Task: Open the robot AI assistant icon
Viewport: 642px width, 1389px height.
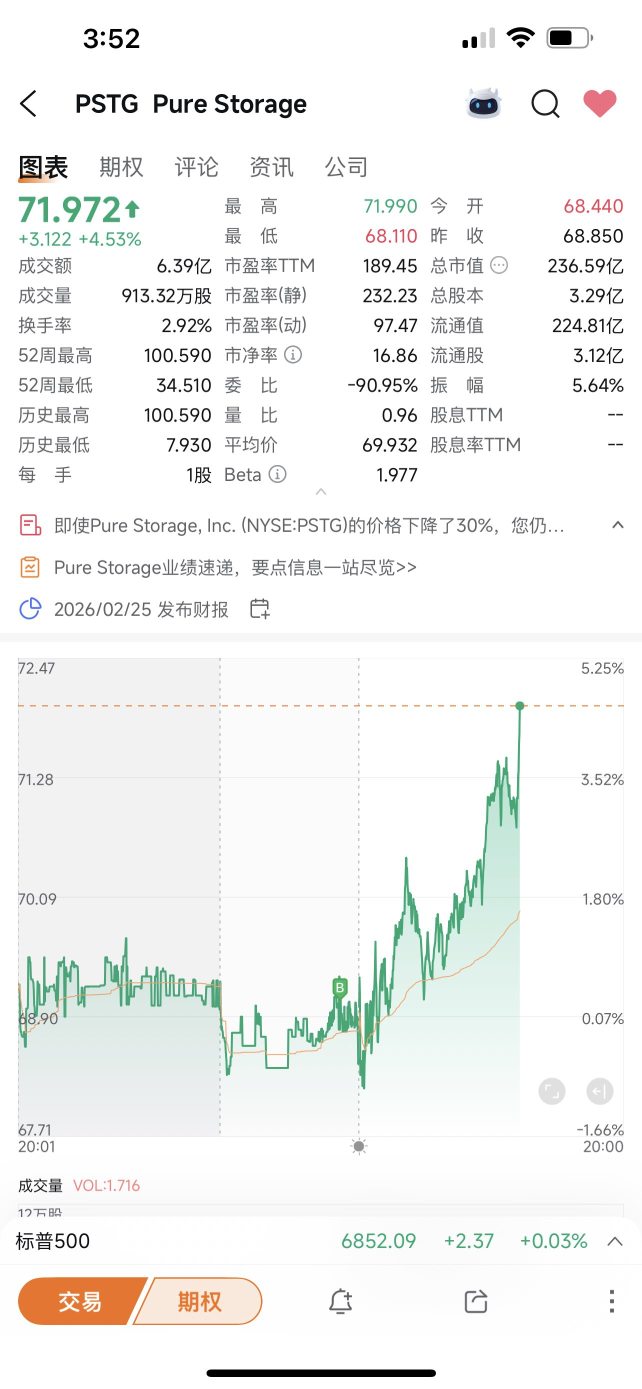Action: tap(485, 103)
